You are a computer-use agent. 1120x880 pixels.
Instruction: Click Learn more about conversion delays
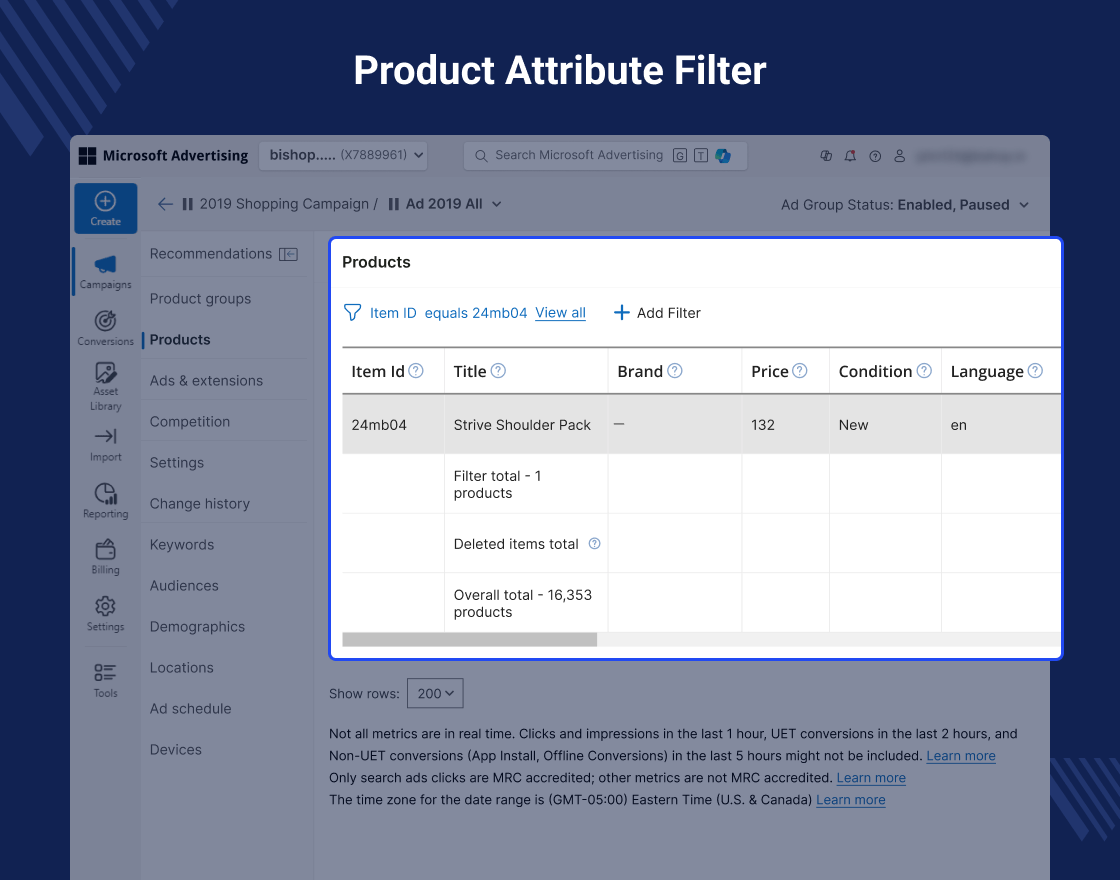pyautogui.click(x=961, y=756)
